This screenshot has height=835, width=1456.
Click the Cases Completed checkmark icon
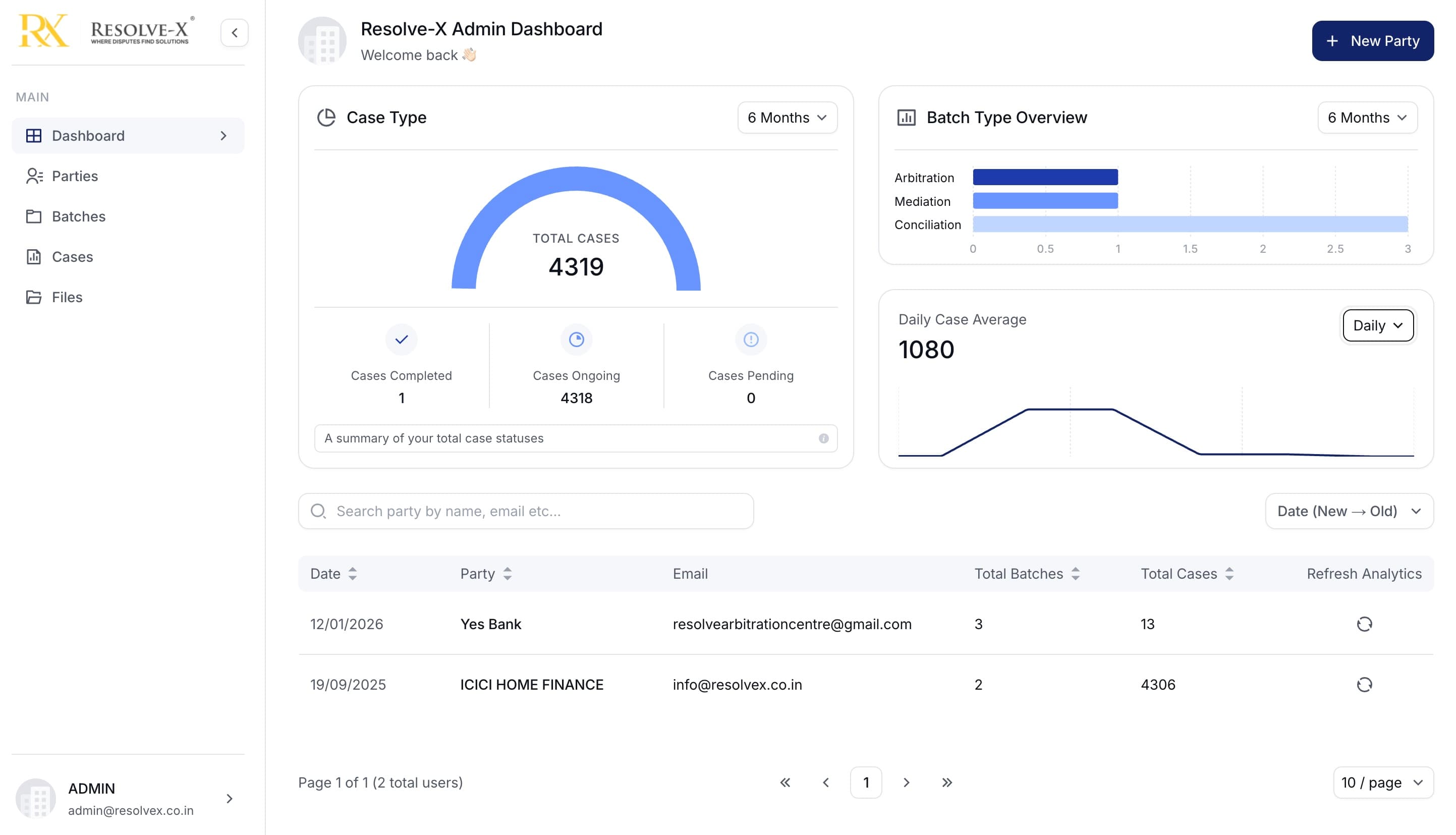(402, 340)
